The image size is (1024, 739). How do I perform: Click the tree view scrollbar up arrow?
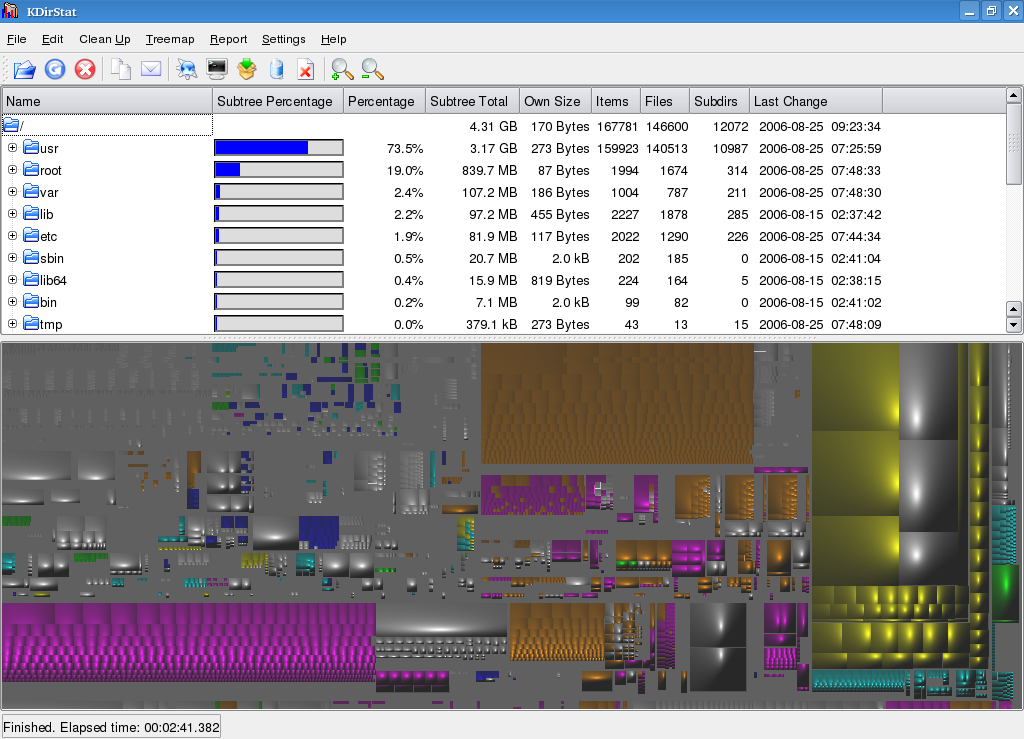pos(1014,95)
